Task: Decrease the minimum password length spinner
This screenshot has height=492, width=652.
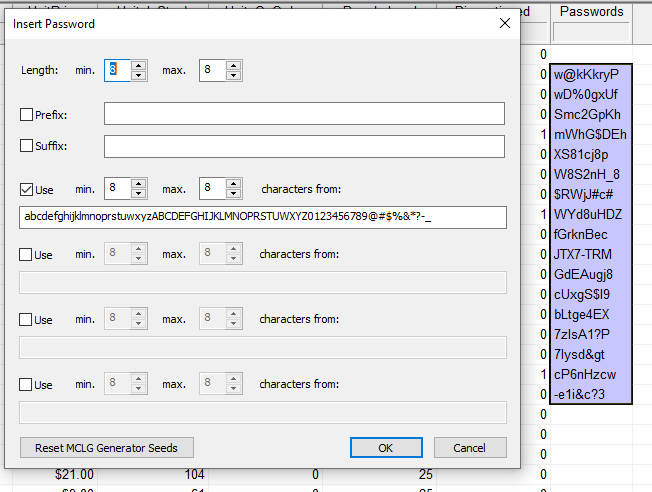Action: [139, 76]
